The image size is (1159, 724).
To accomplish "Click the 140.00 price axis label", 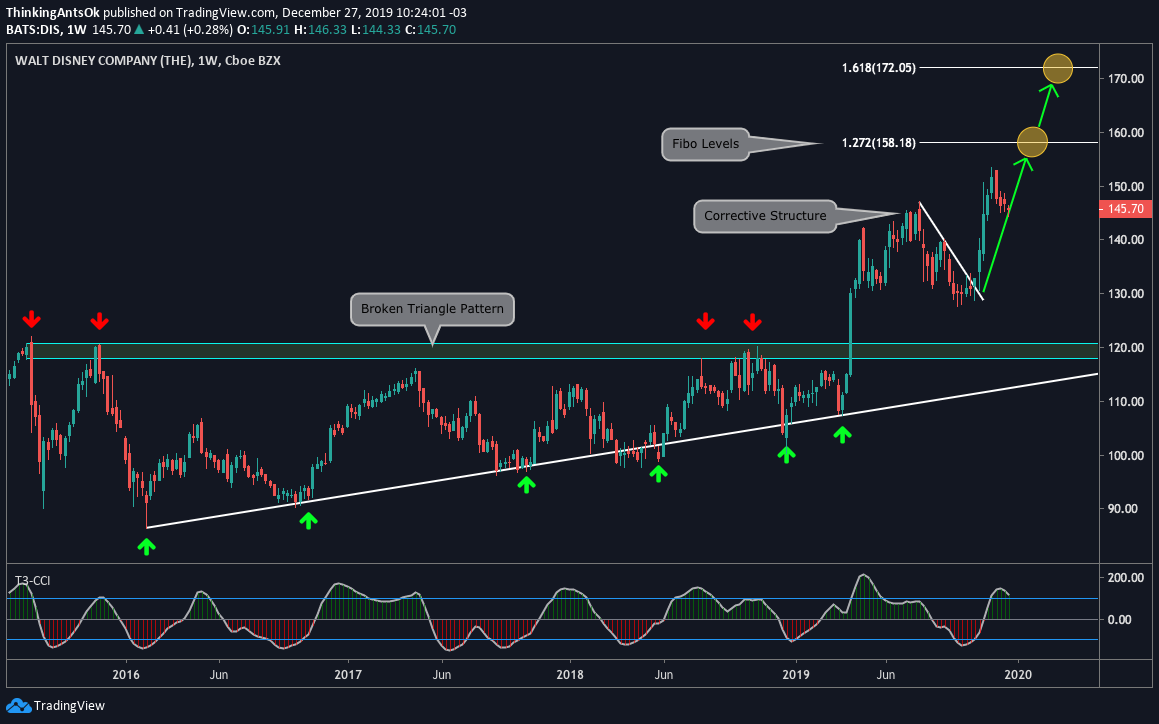I will (x=1126, y=240).
